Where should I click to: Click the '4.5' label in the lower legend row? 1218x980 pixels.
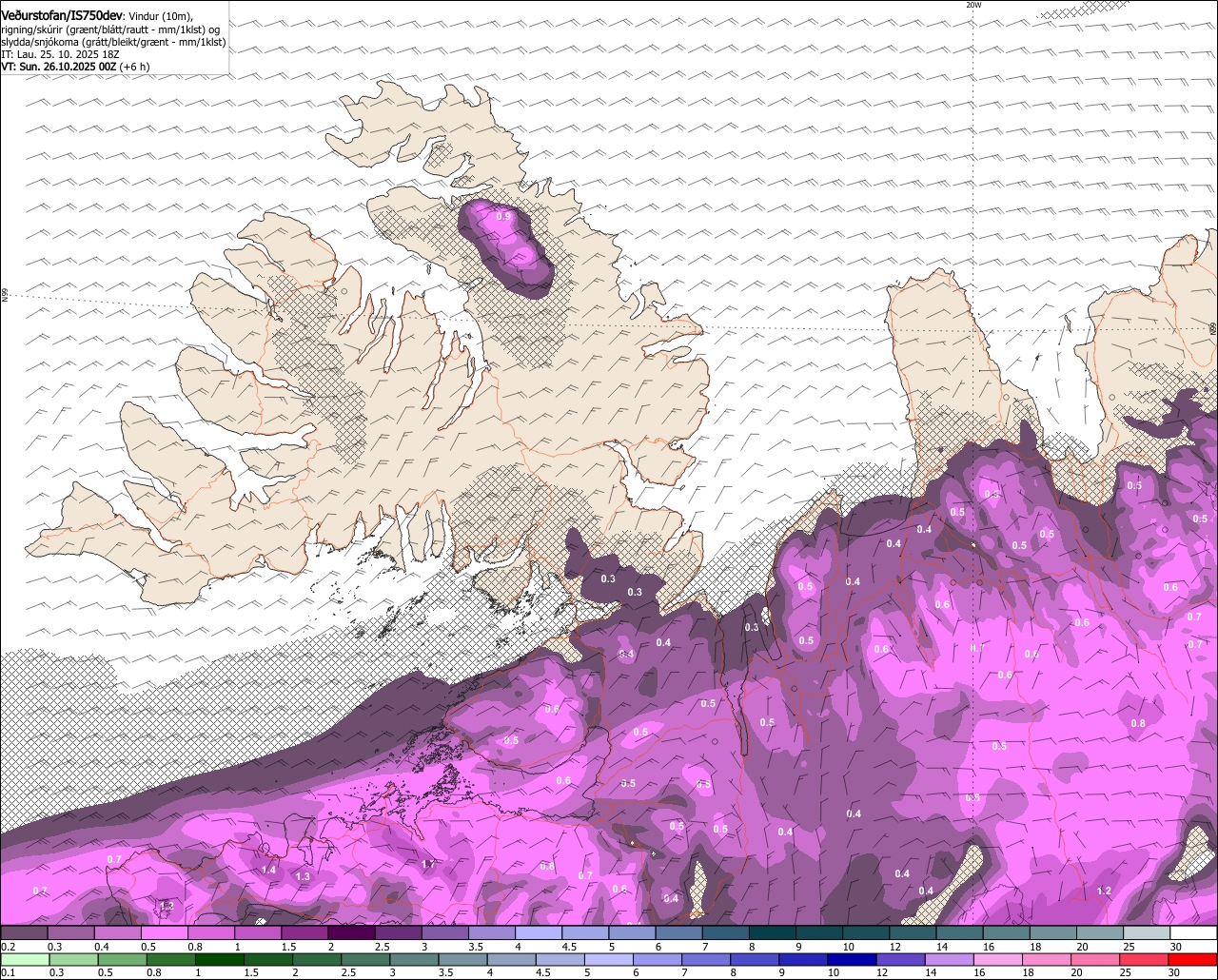tap(542, 972)
